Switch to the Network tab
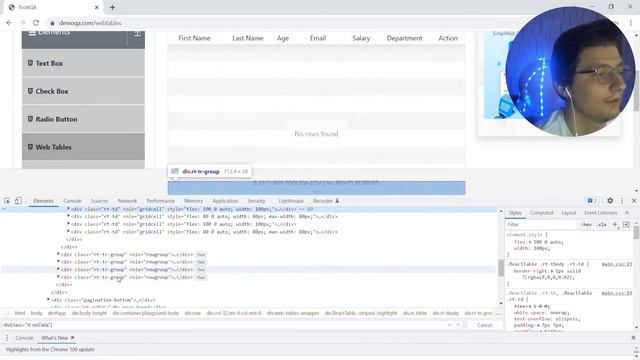 (x=127, y=201)
